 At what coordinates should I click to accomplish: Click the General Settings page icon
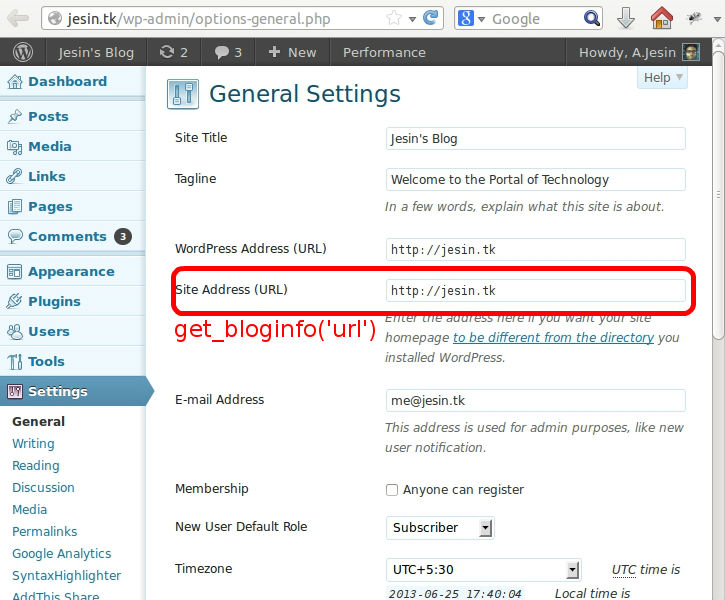183,94
